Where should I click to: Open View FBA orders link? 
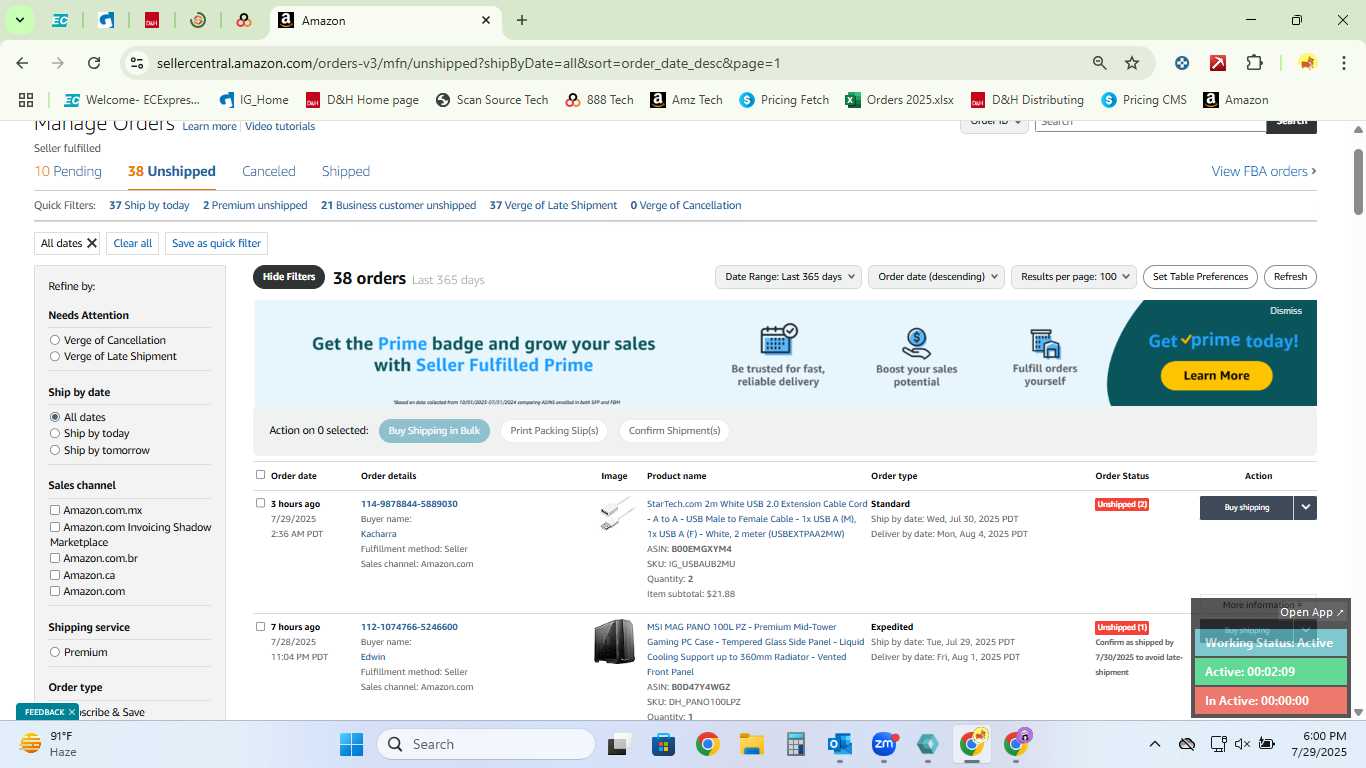[x=1264, y=171]
